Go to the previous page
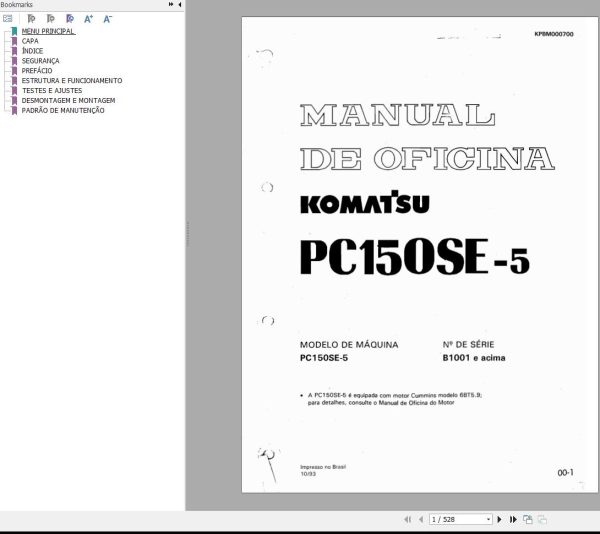 click(421, 519)
